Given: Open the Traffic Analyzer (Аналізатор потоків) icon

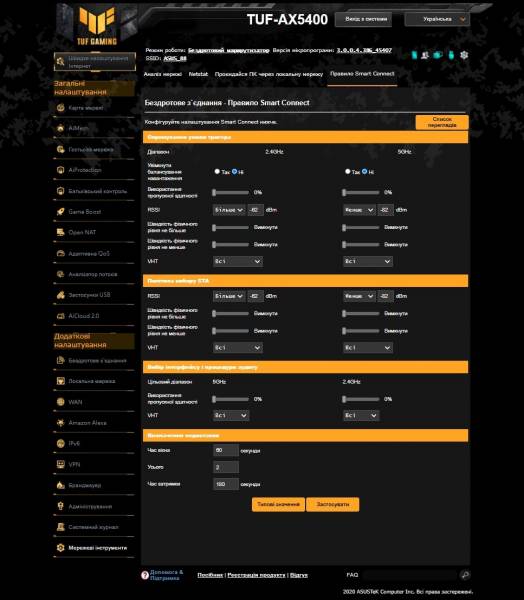Looking at the screenshot, I should pyautogui.click(x=60, y=274).
